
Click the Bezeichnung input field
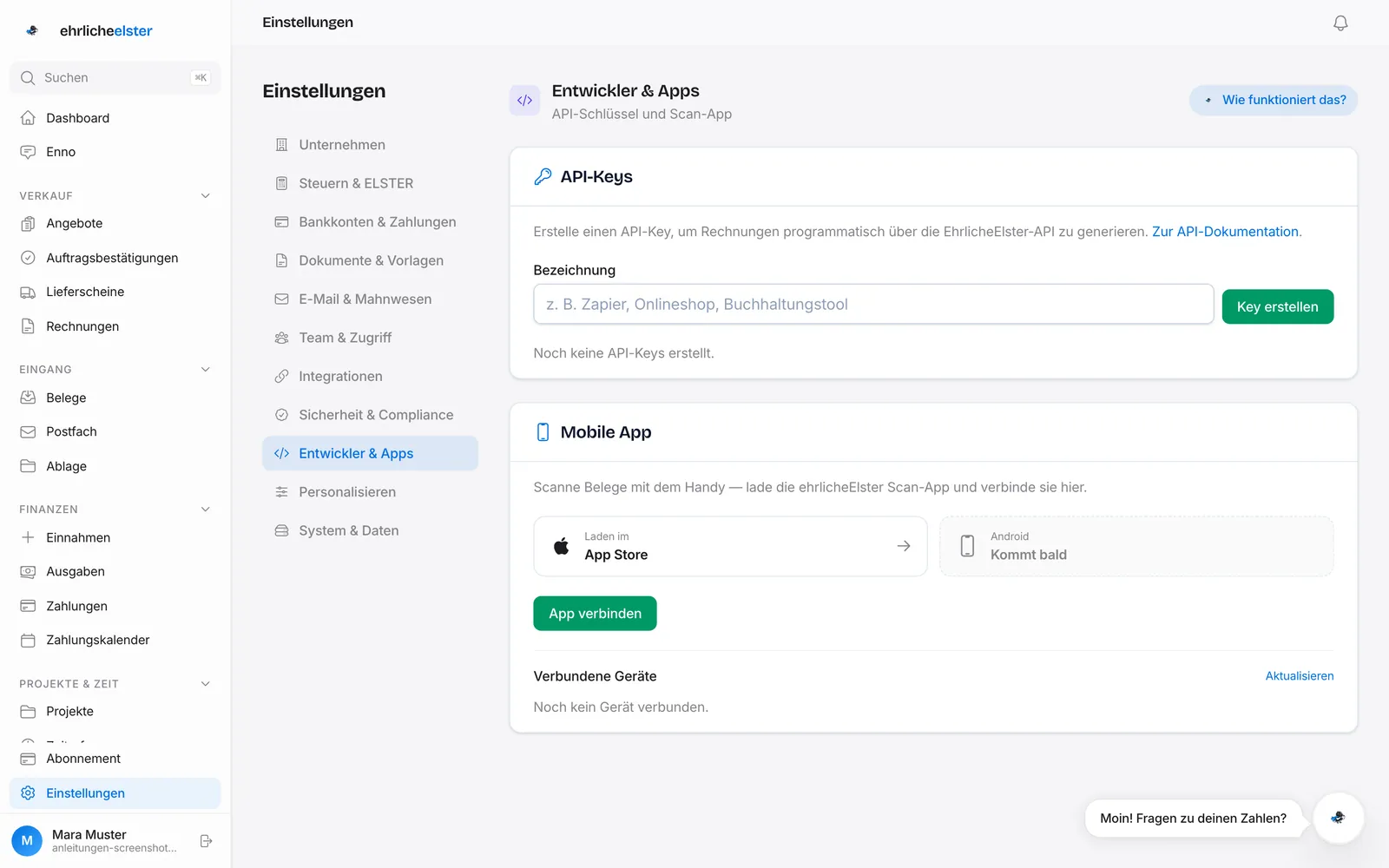(x=873, y=305)
